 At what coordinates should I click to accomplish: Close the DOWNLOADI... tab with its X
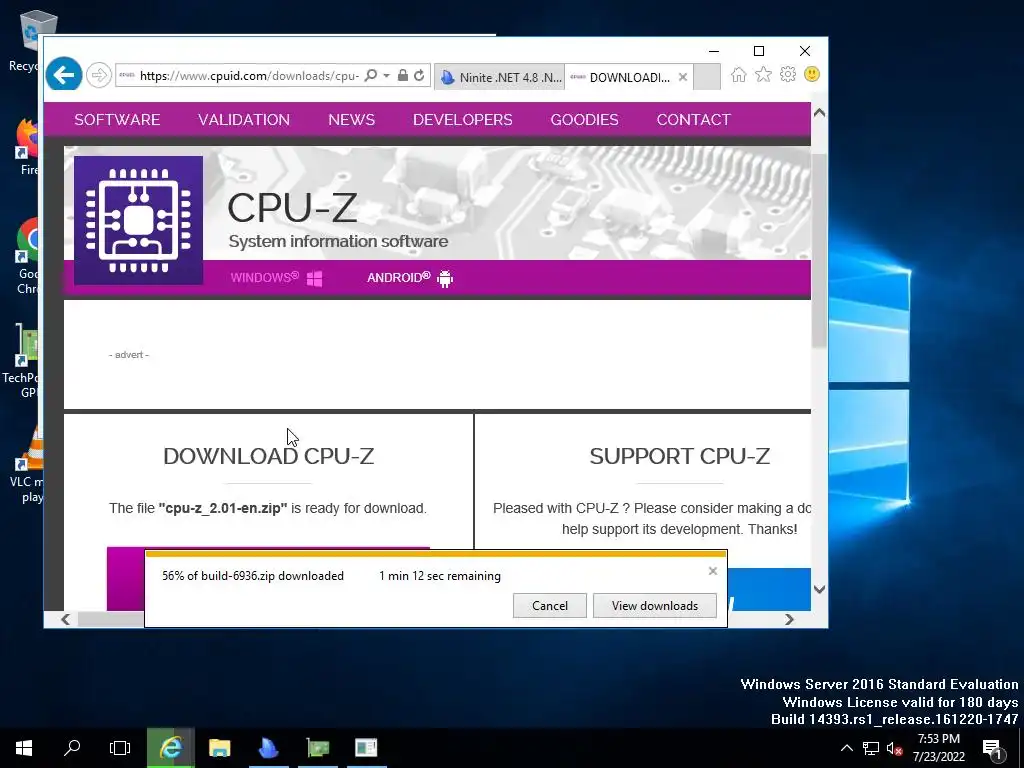click(x=682, y=77)
